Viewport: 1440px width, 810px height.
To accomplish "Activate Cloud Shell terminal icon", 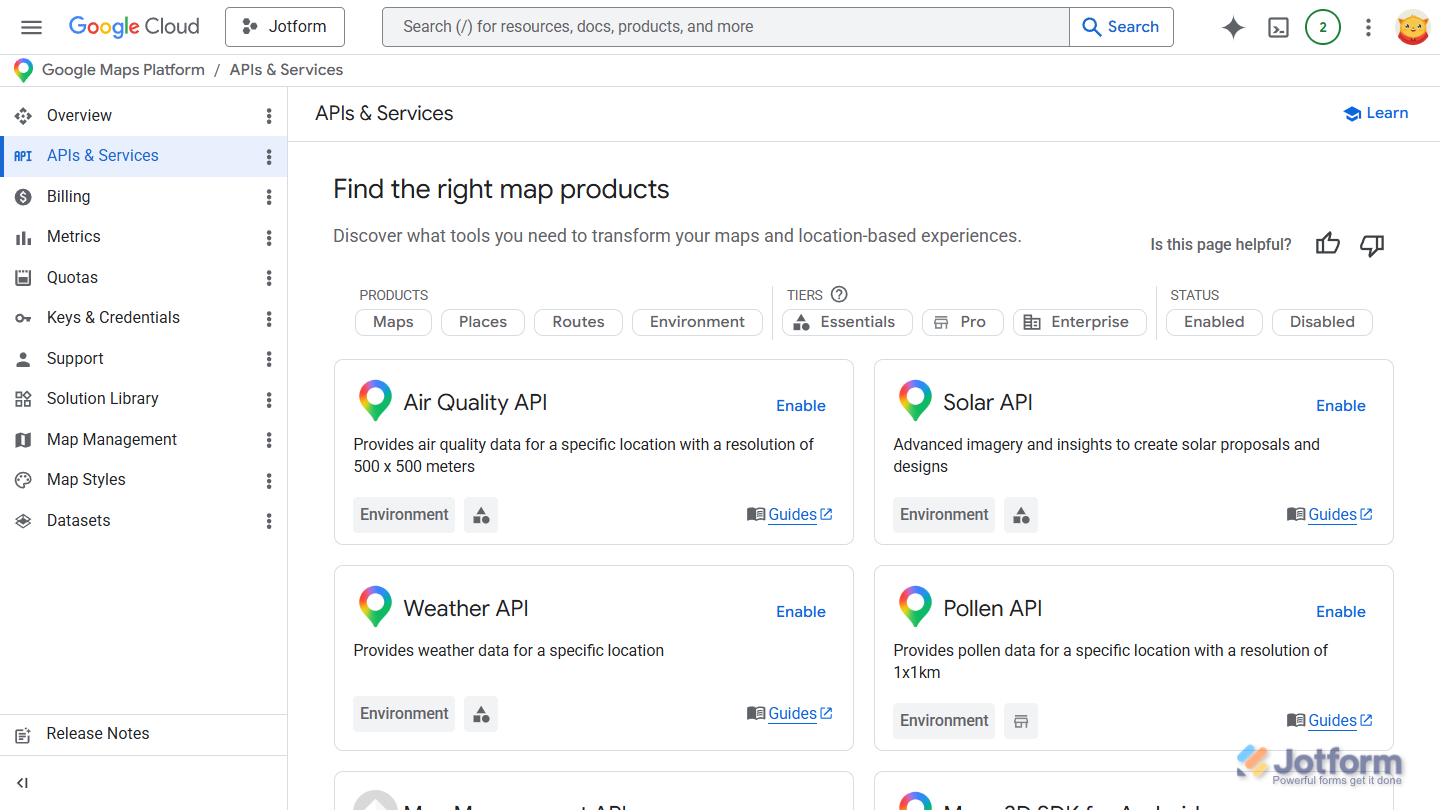I will pos(1278,27).
